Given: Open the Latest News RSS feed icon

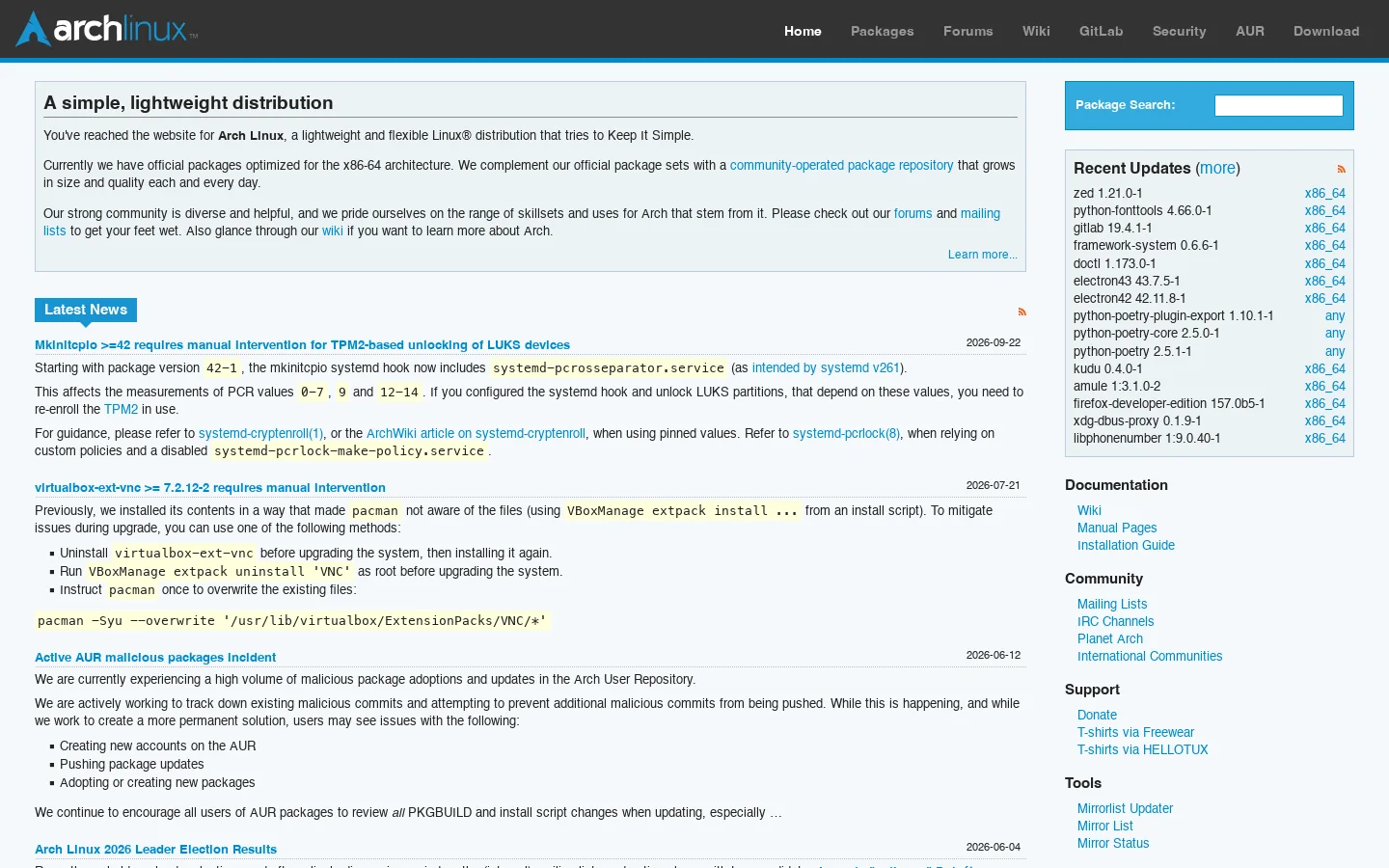Looking at the screenshot, I should pyautogui.click(x=1021, y=312).
